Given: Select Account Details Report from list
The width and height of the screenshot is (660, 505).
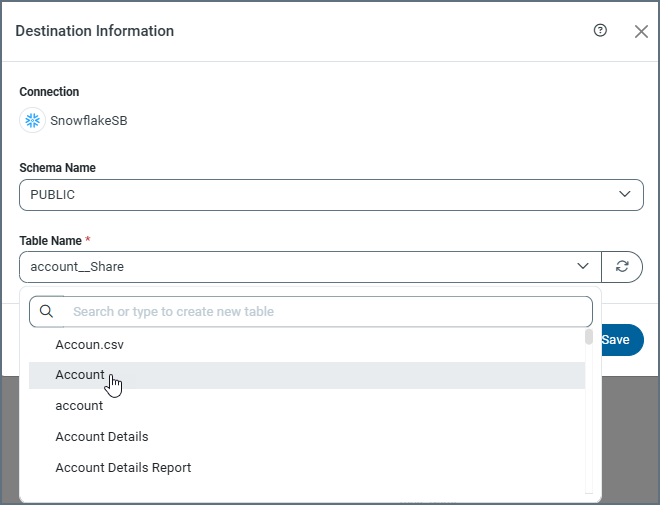Looking at the screenshot, I should (123, 468).
